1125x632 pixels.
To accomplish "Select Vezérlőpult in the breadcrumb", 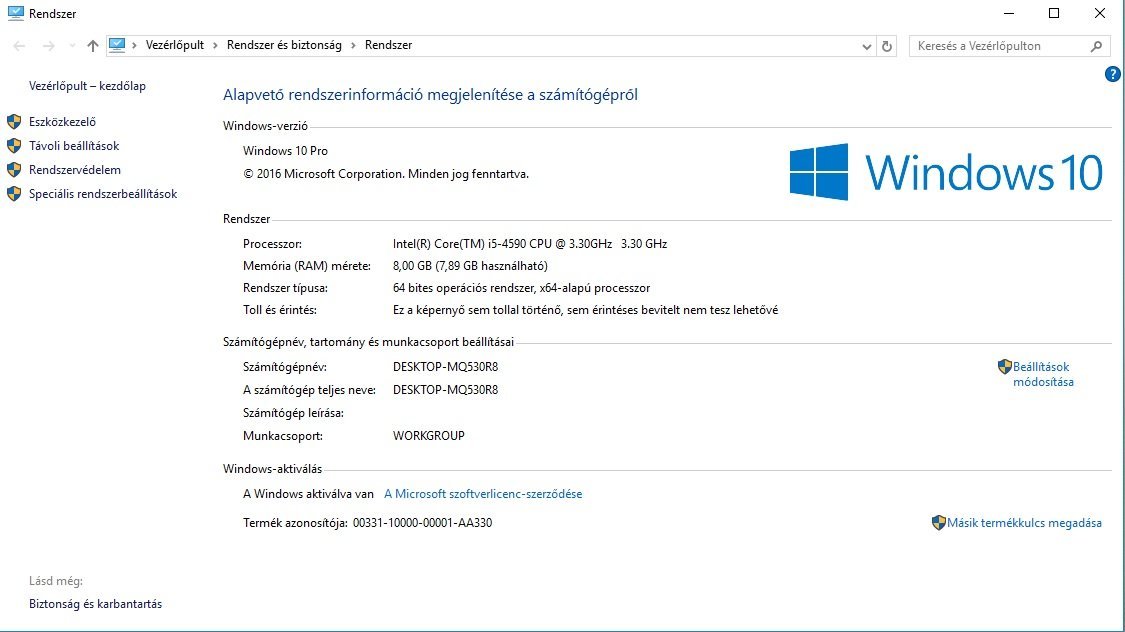I will [174, 45].
